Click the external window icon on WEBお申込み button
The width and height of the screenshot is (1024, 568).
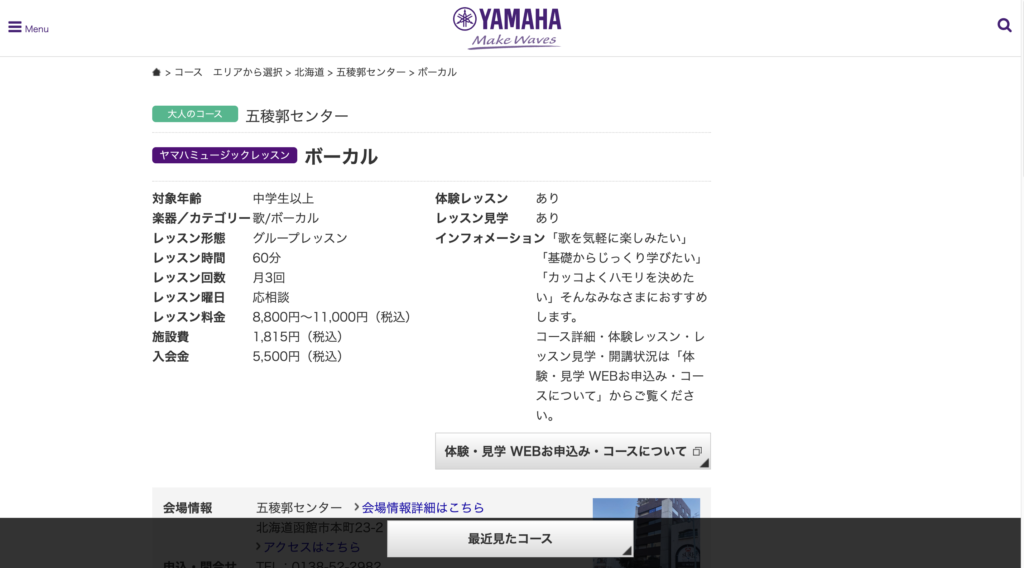pos(697,451)
